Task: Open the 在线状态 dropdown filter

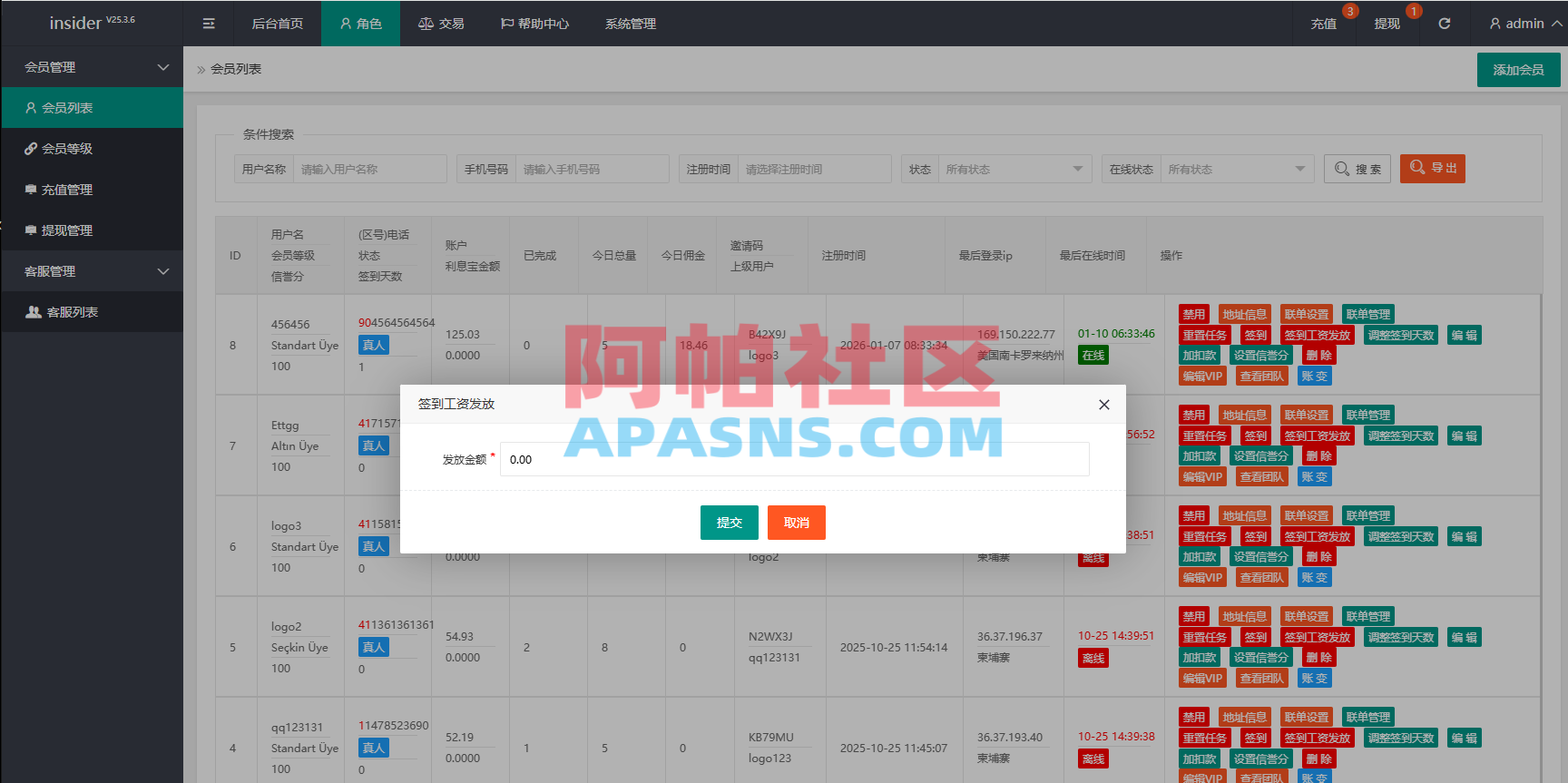Action: [1237, 169]
